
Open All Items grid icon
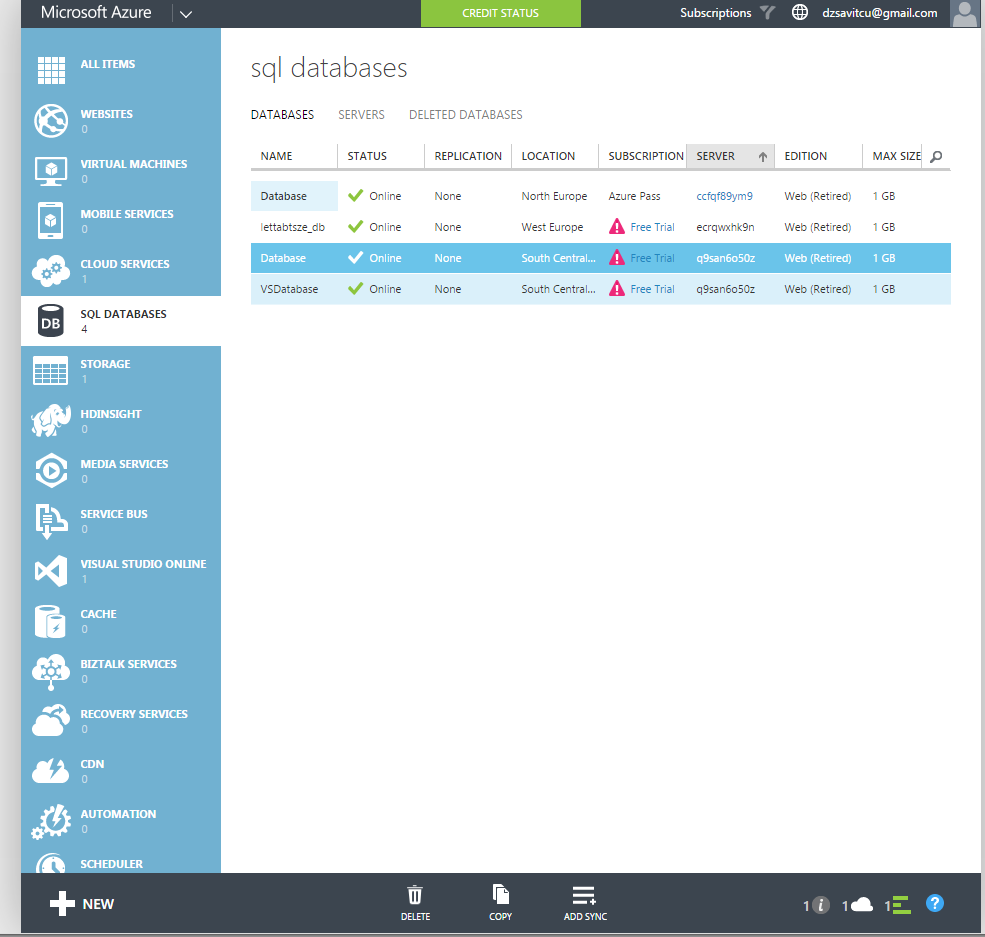[x=51, y=70]
